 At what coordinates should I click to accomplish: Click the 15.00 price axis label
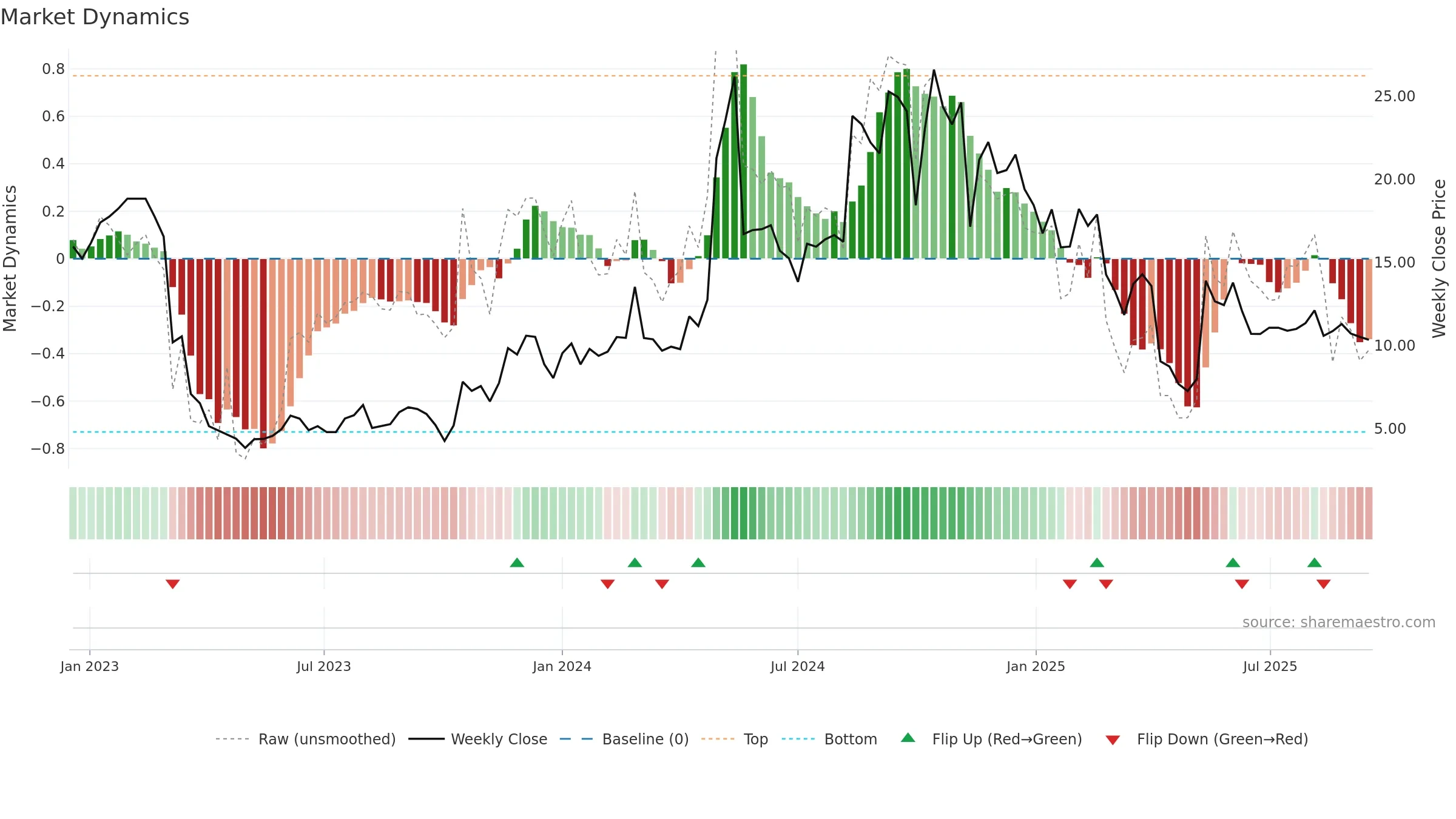coord(1395,263)
